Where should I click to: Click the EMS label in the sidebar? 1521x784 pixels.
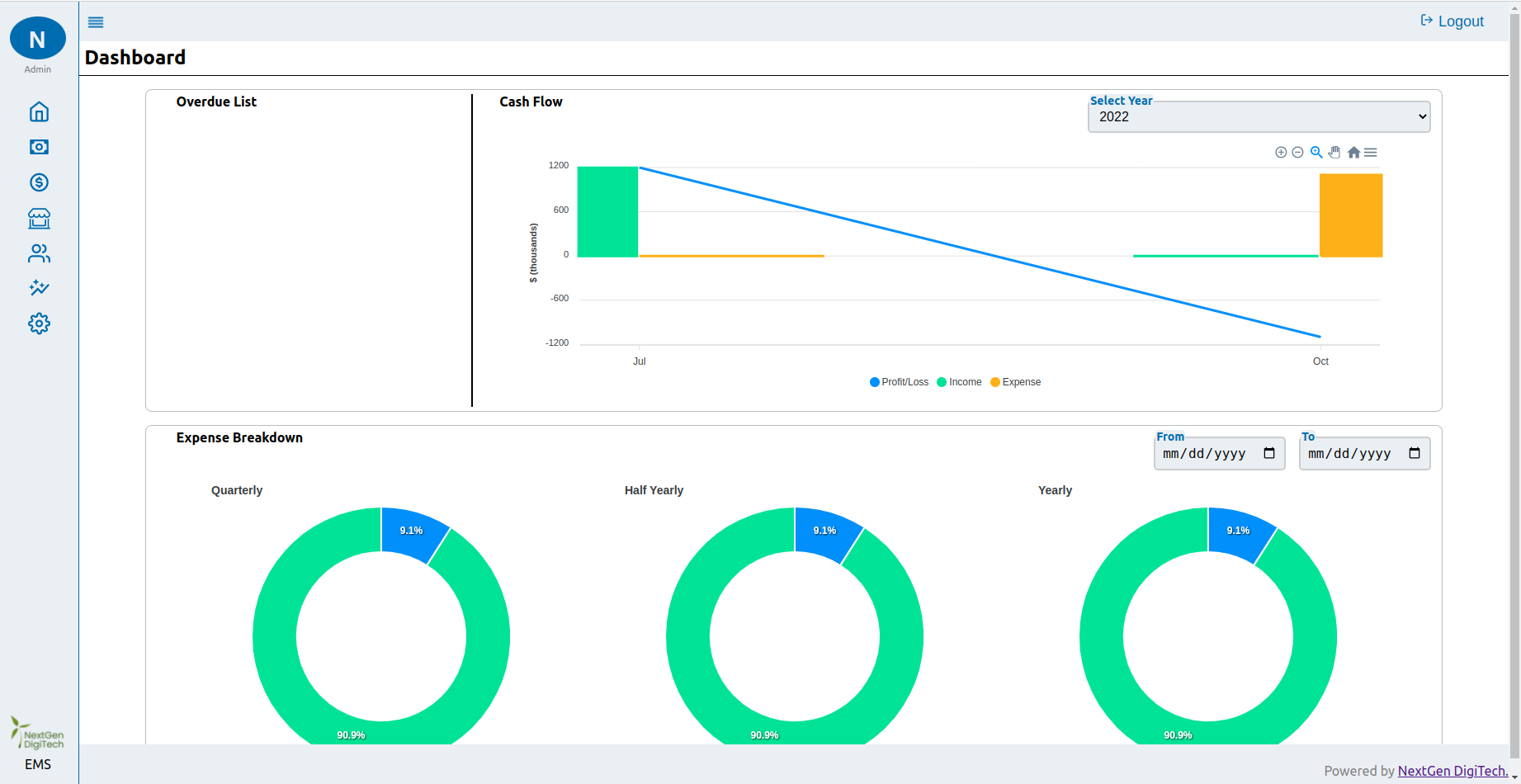[x=38, y=764]
